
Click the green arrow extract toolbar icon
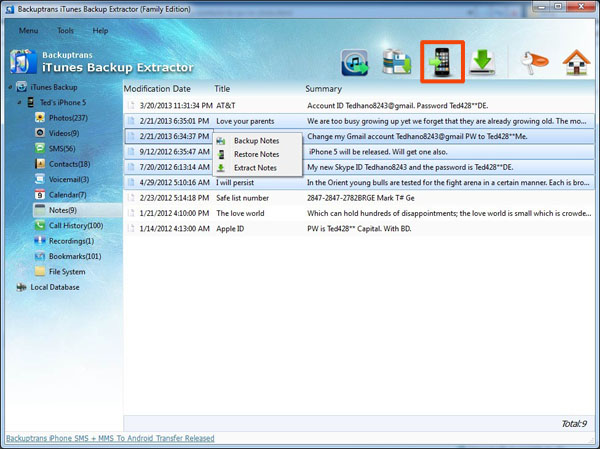pos(482,62)
